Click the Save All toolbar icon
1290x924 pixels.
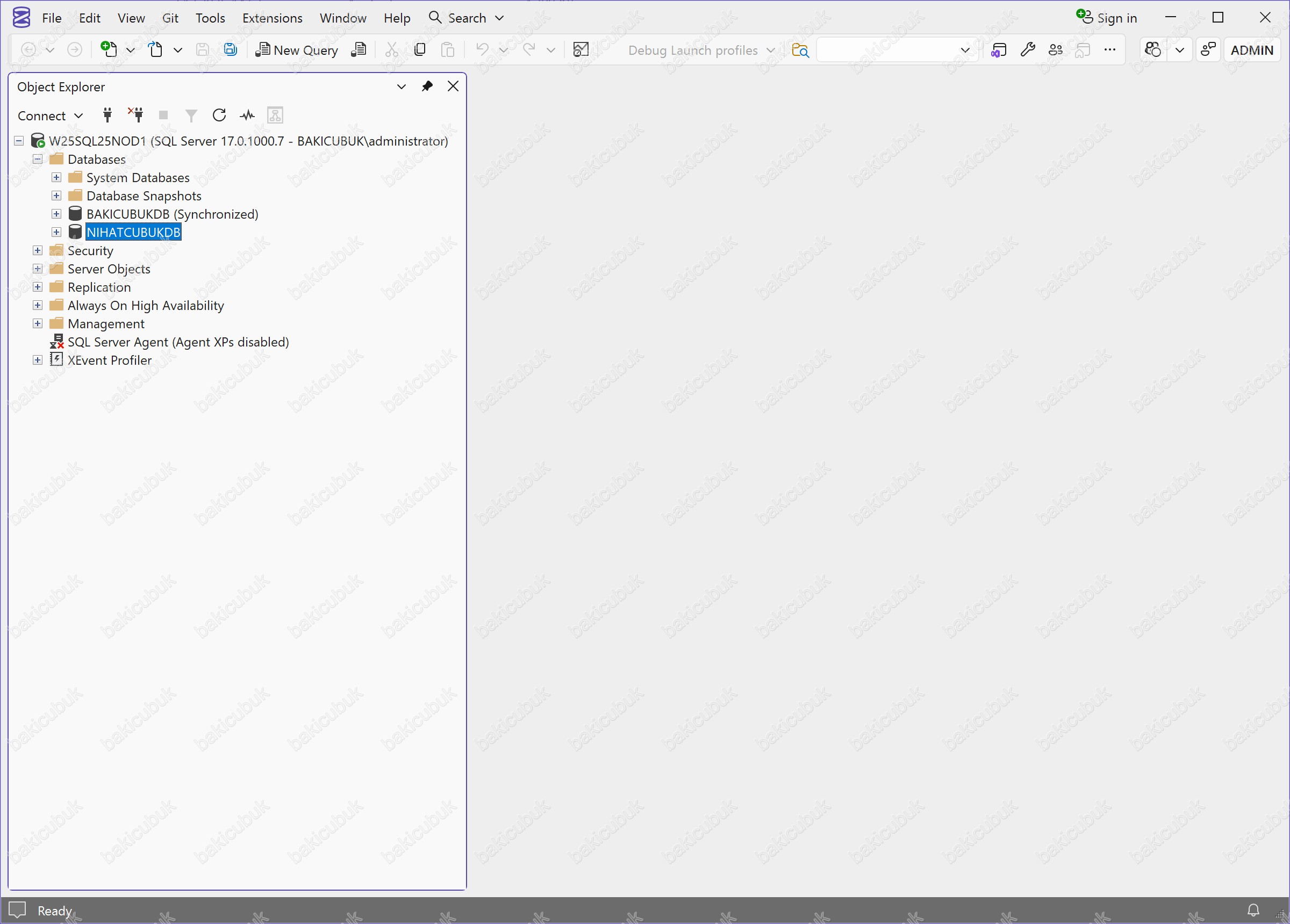coord(230,50)
